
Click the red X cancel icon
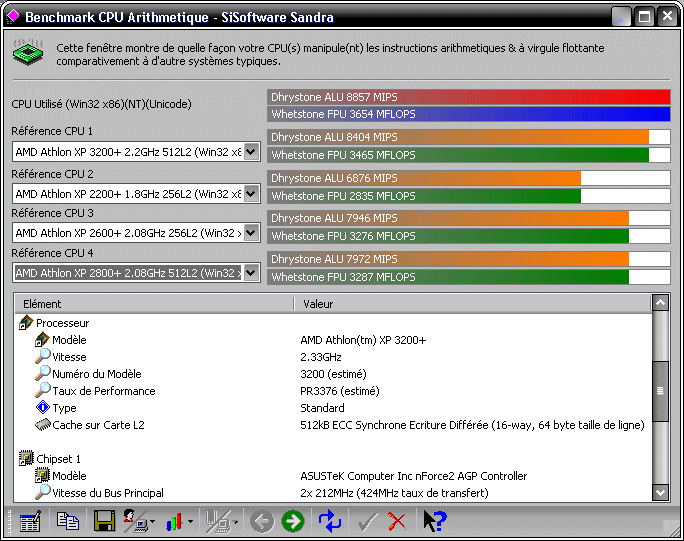(397, 521)
